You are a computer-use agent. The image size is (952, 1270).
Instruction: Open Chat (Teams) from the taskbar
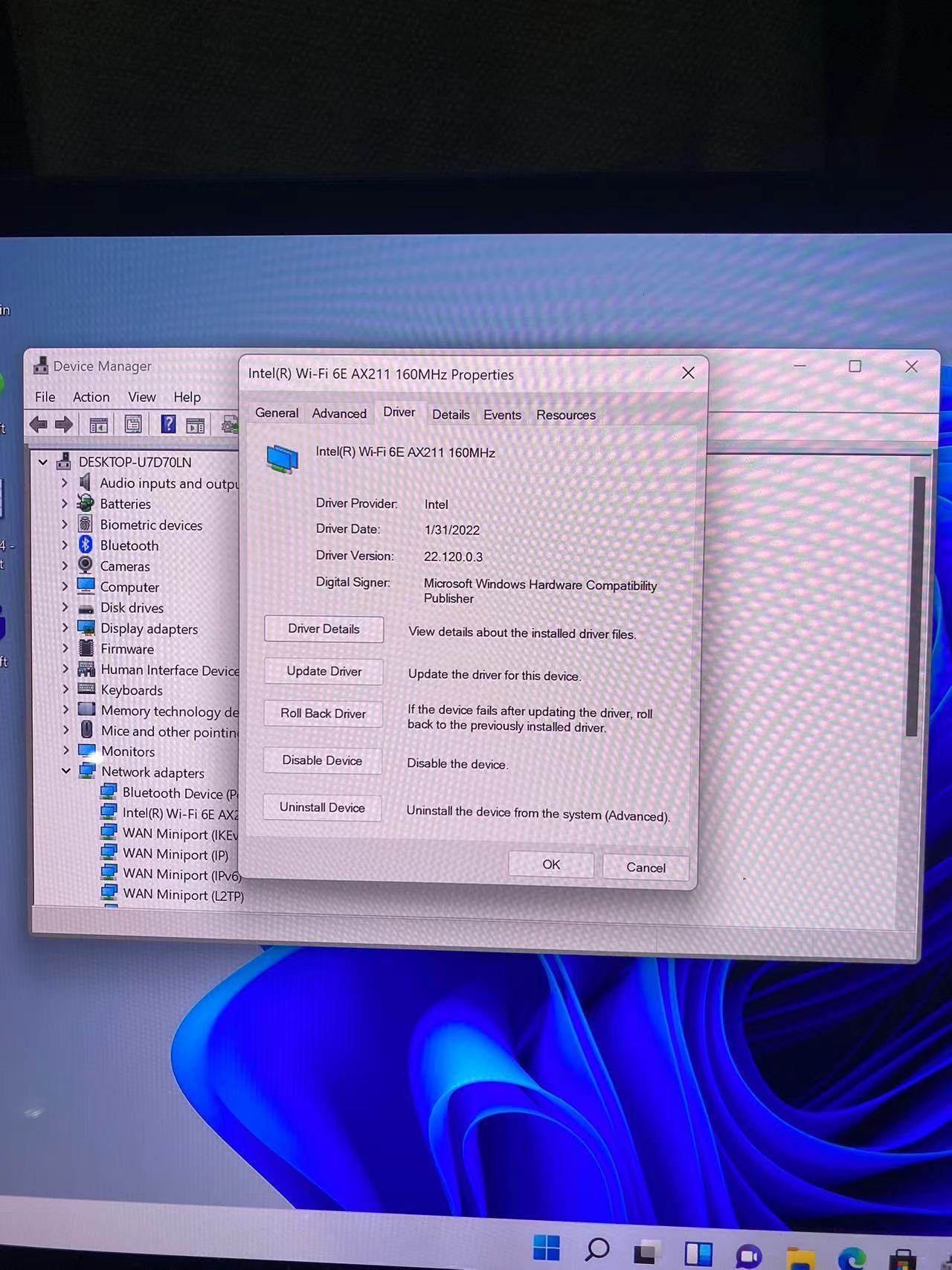click(749, 1256)
